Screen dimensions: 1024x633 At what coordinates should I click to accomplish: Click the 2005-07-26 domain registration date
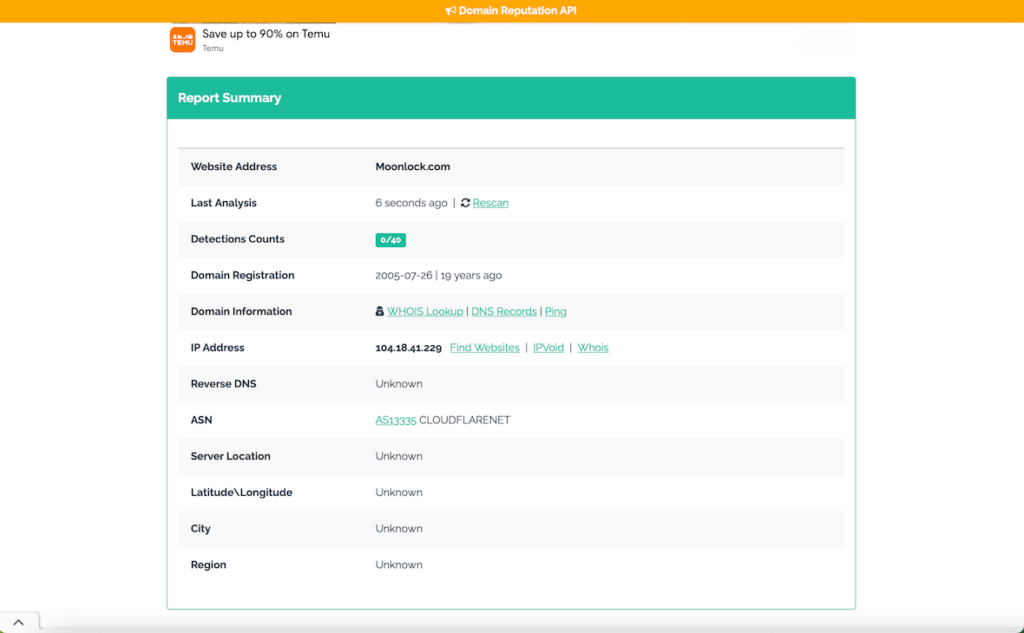pos(403,276)
